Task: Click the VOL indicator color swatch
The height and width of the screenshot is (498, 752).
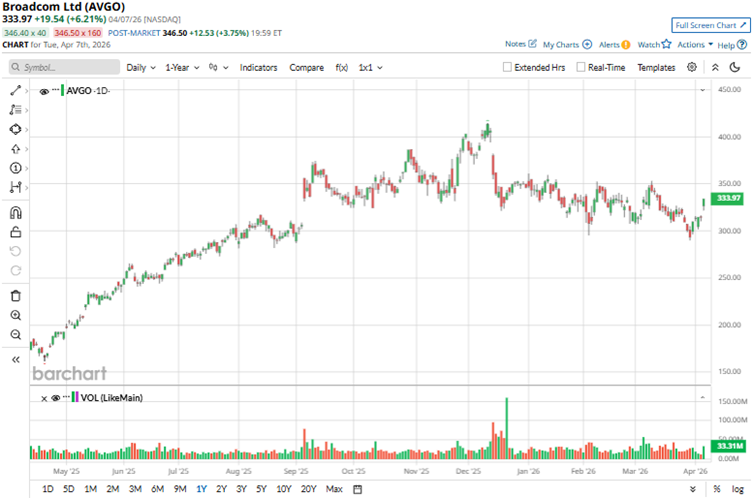Action: 75,397
